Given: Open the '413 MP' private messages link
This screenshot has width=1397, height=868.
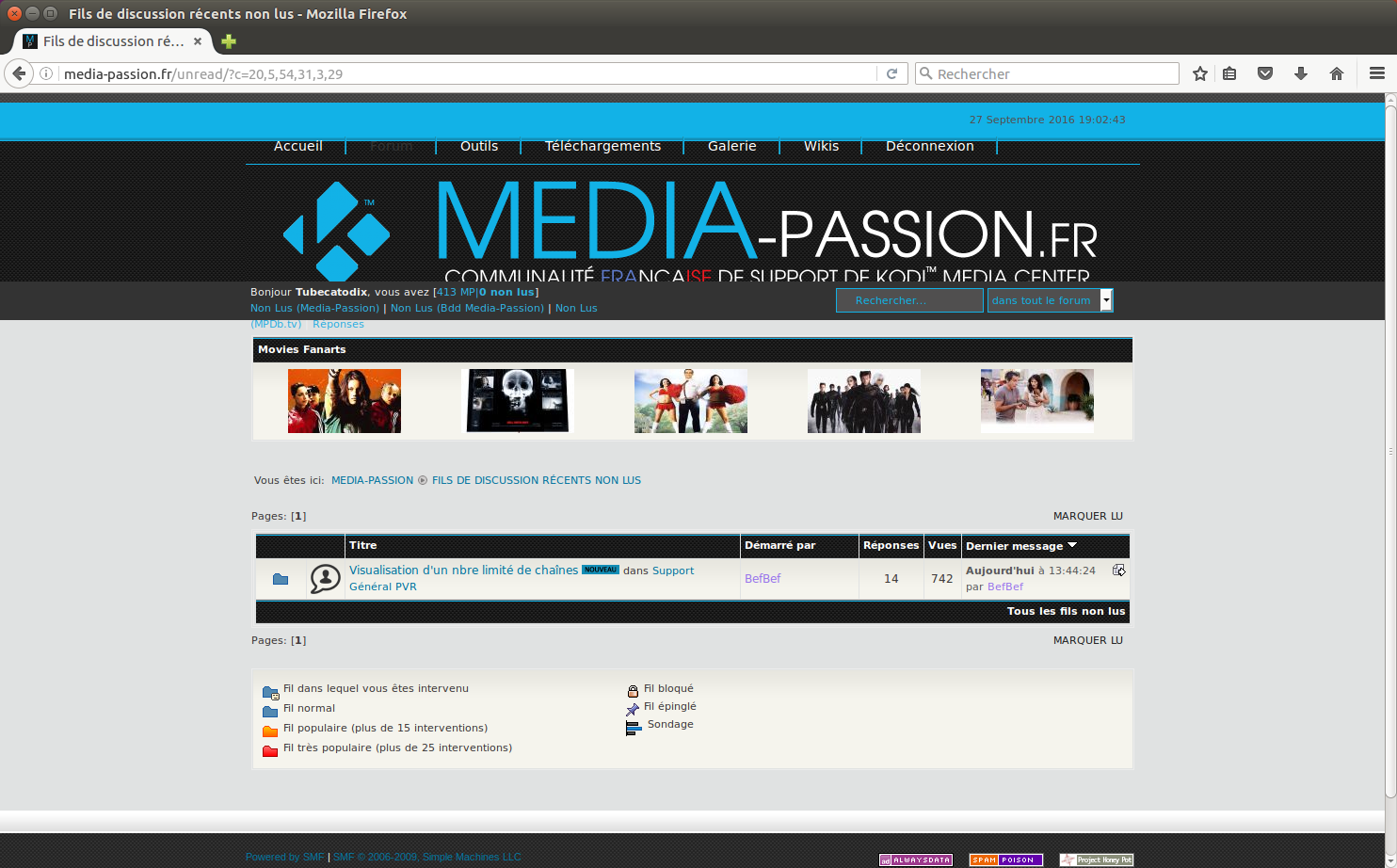Looking at the screenshot, I should point(457,292).
